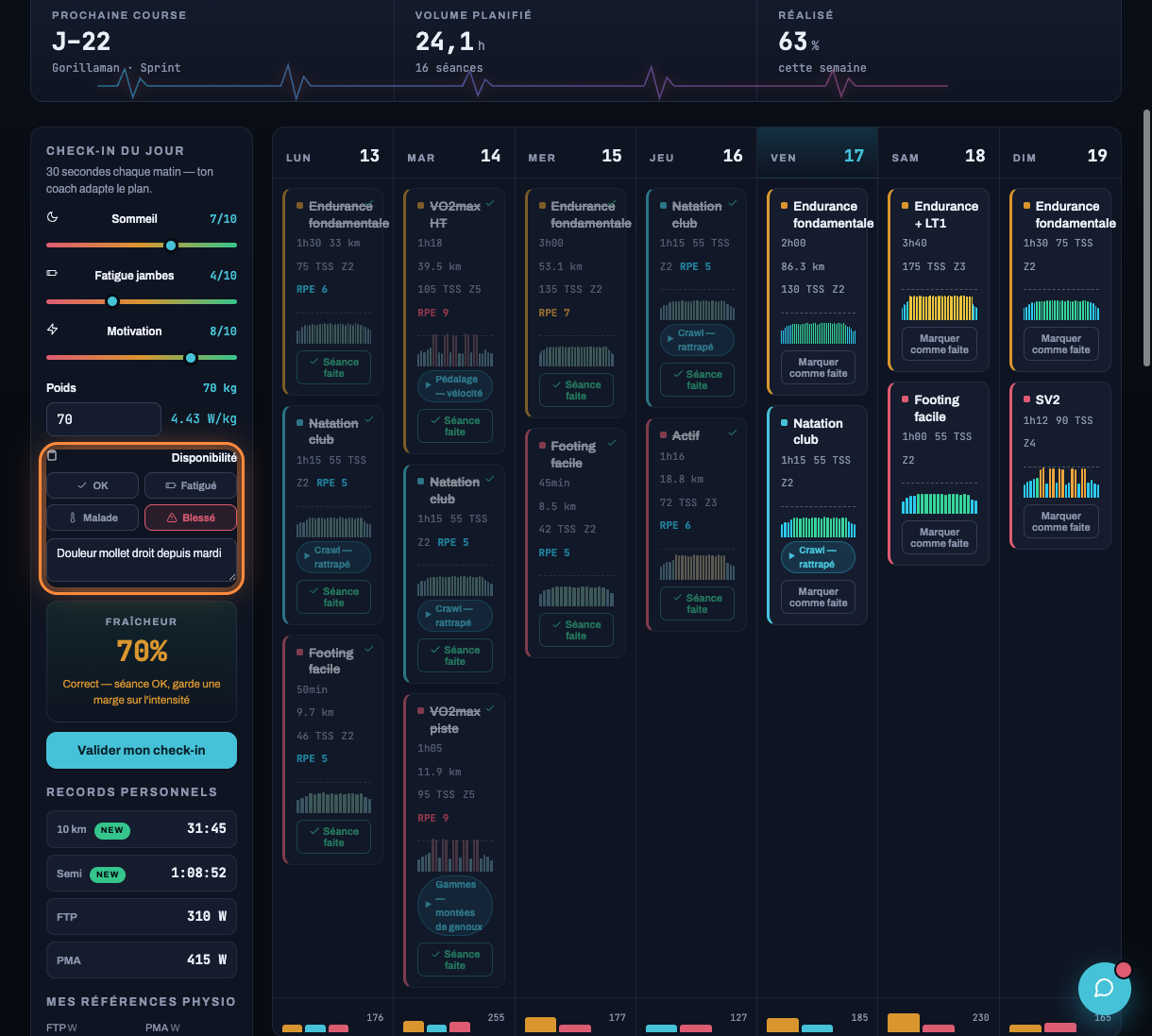Open the chat bubble assistant icon
The image size is (1152, 1036).
(1104, 988)
